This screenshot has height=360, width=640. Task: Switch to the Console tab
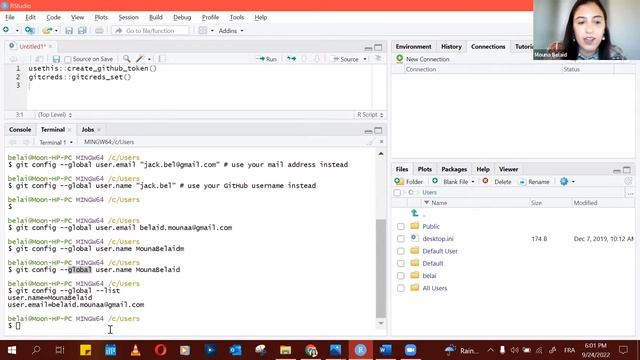click(20, 129)
